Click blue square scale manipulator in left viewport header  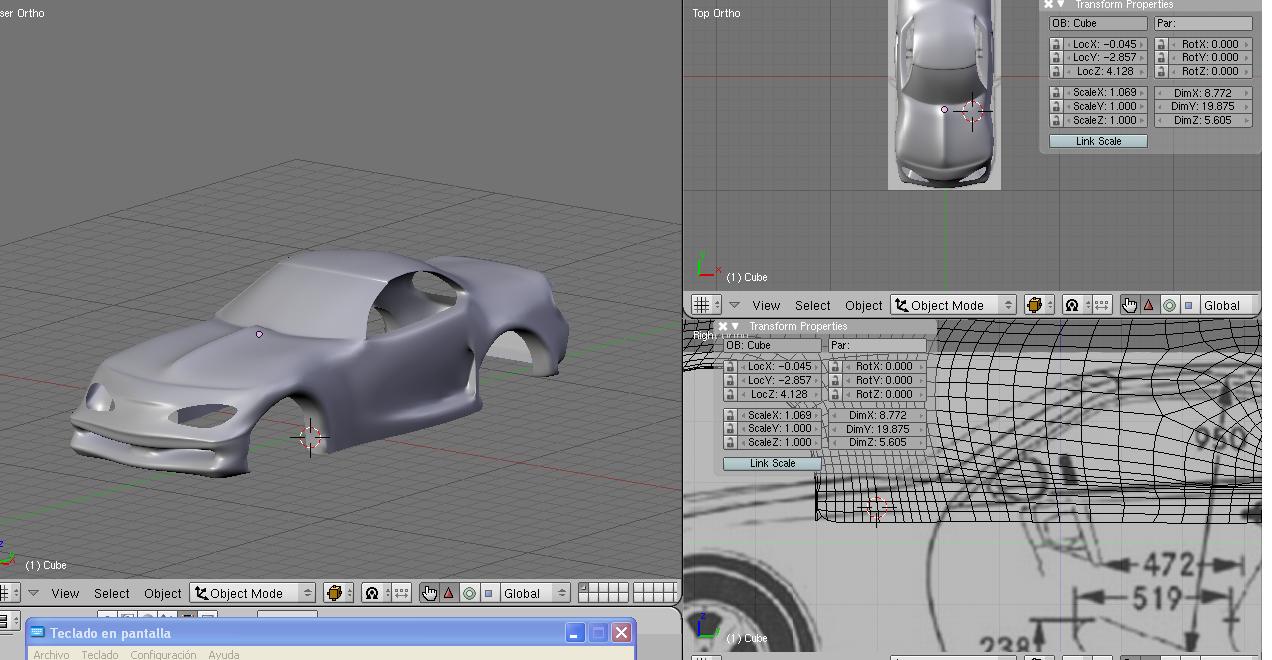pos(488,593)
